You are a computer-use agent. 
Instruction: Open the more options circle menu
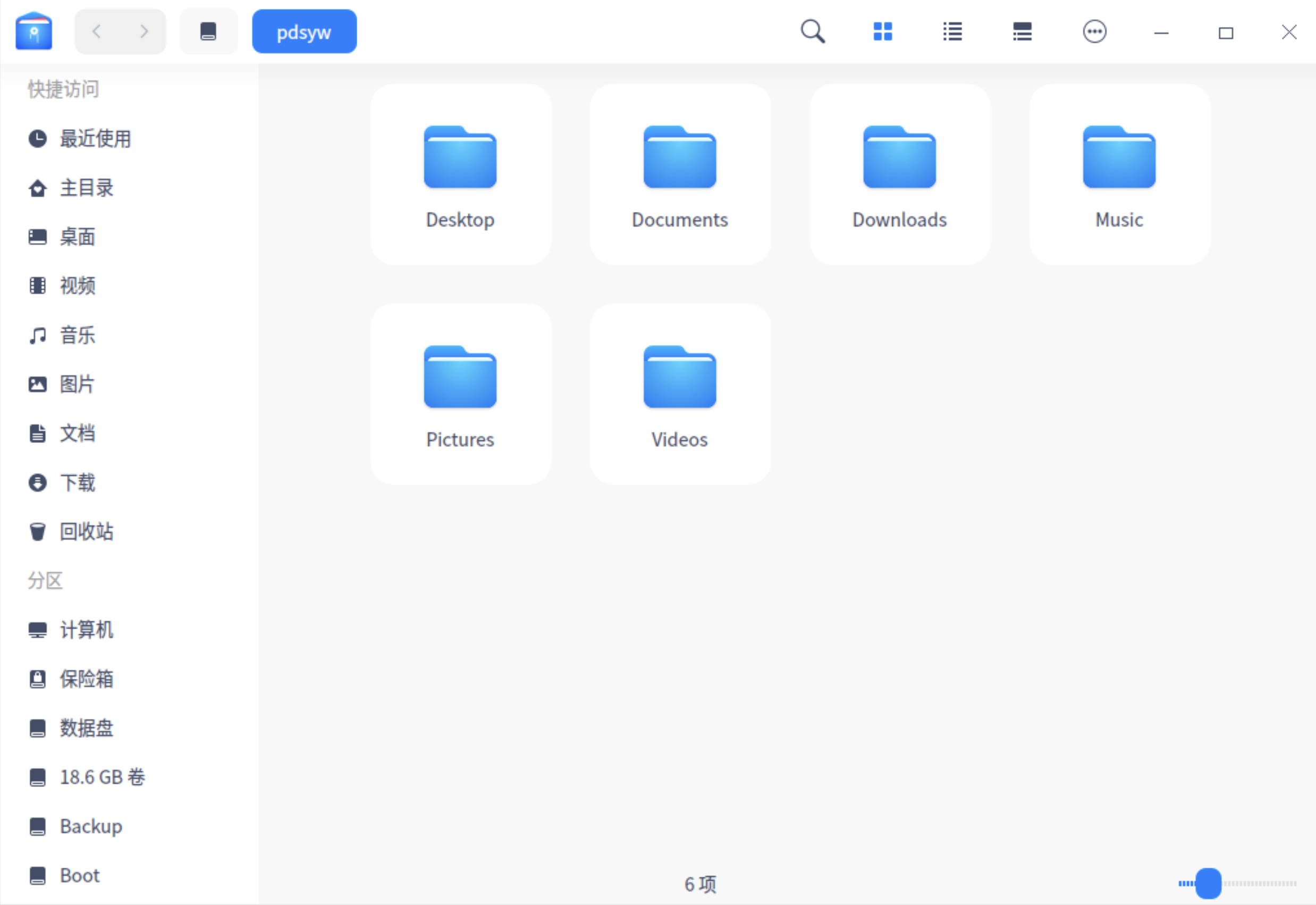(x=1094, y=32)
